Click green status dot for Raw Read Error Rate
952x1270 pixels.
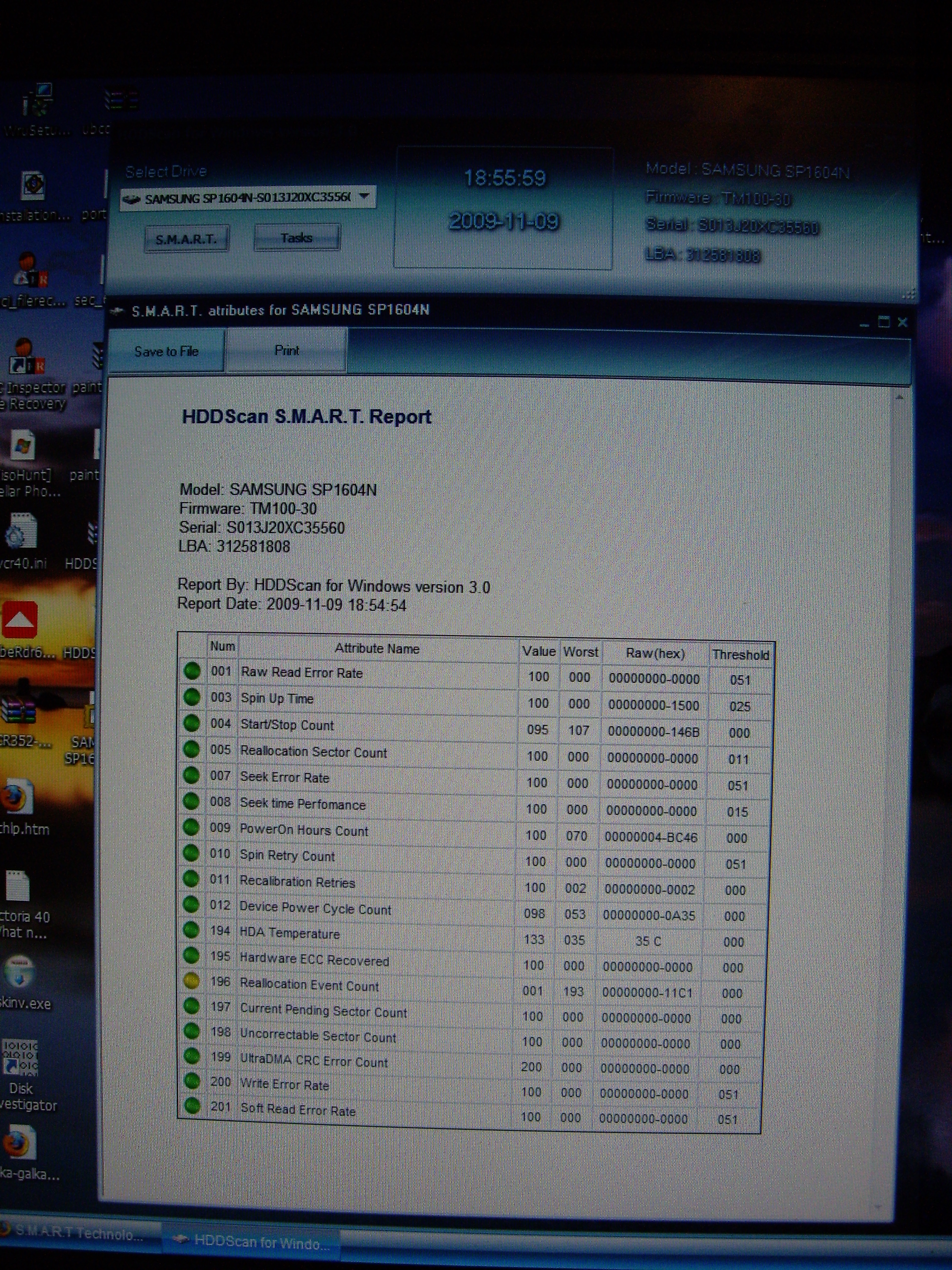(x=192, y=671)
